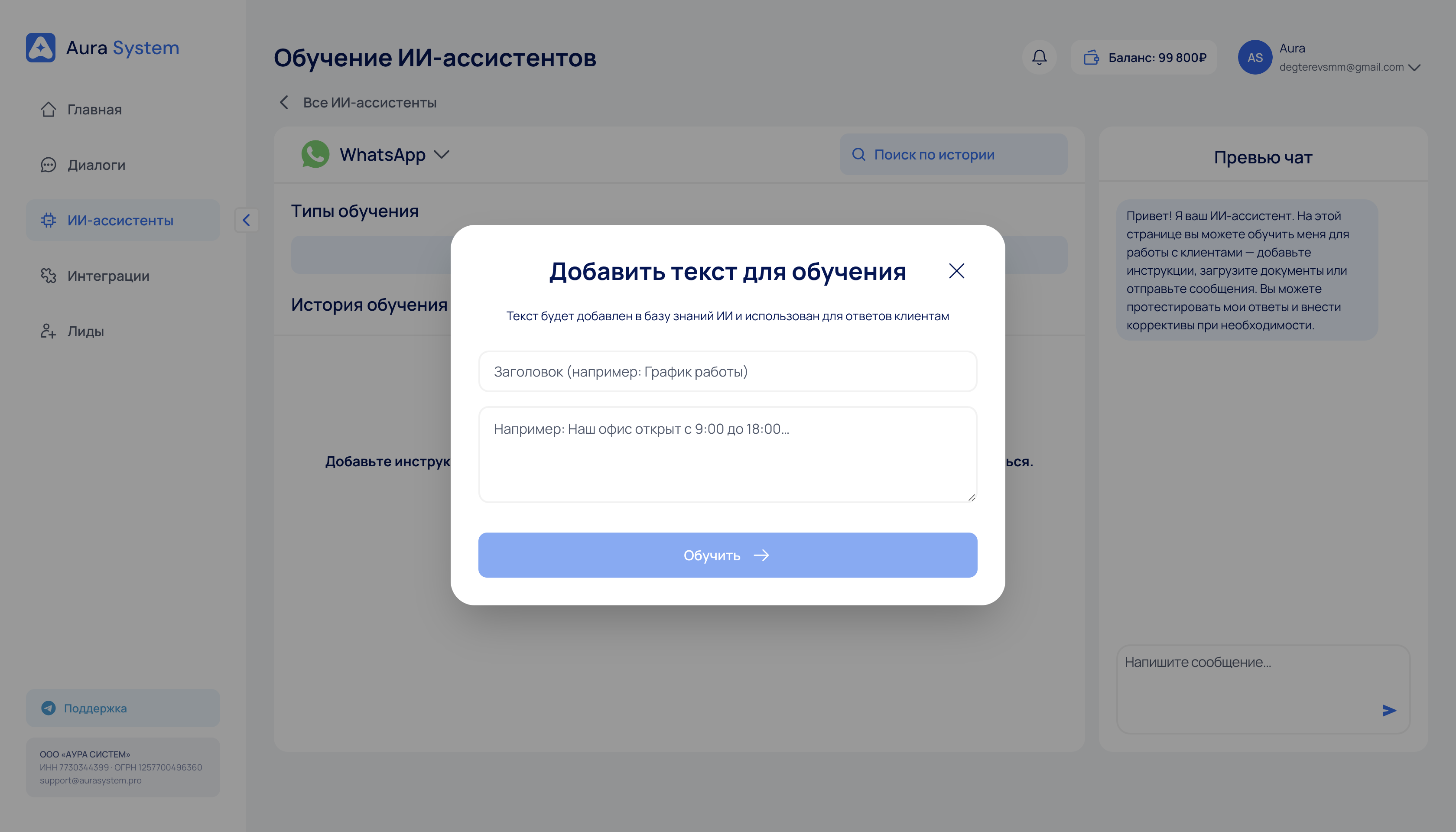Collapse the sidebar with the chevron button
Viewport: 1456px width, 832px height.
[x=246, y=220]
